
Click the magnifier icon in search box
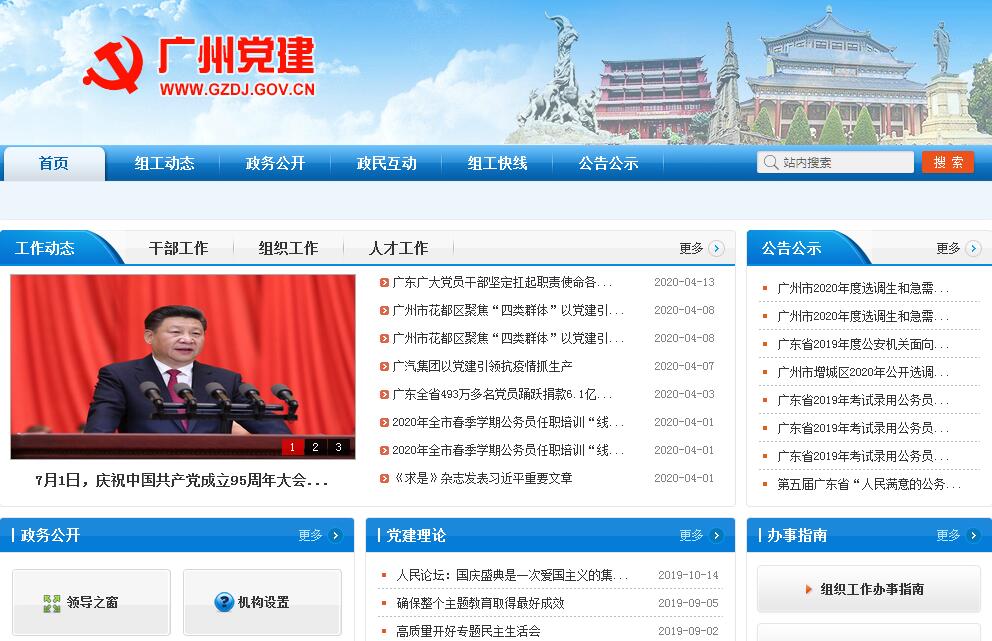pos(770,162)
